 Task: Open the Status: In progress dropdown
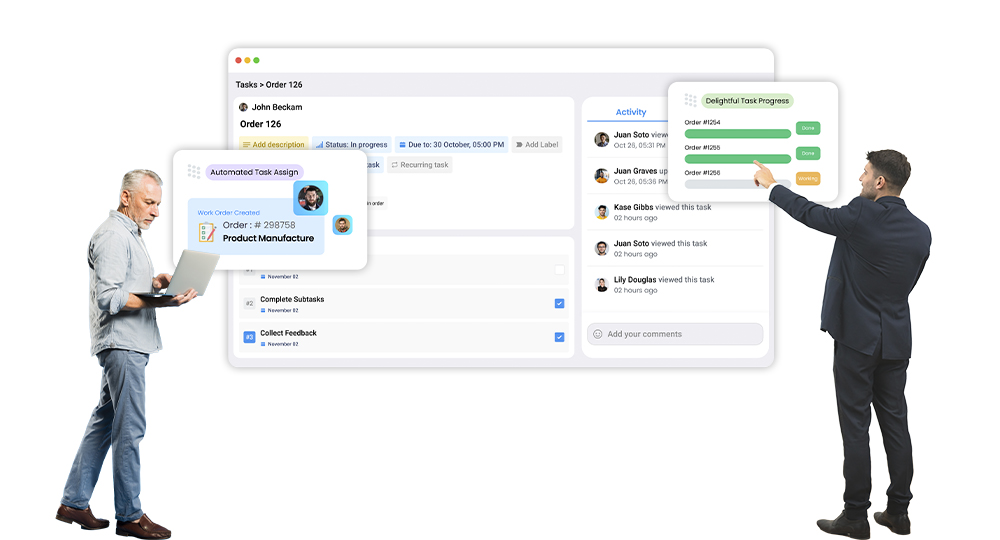click(351, 145)
